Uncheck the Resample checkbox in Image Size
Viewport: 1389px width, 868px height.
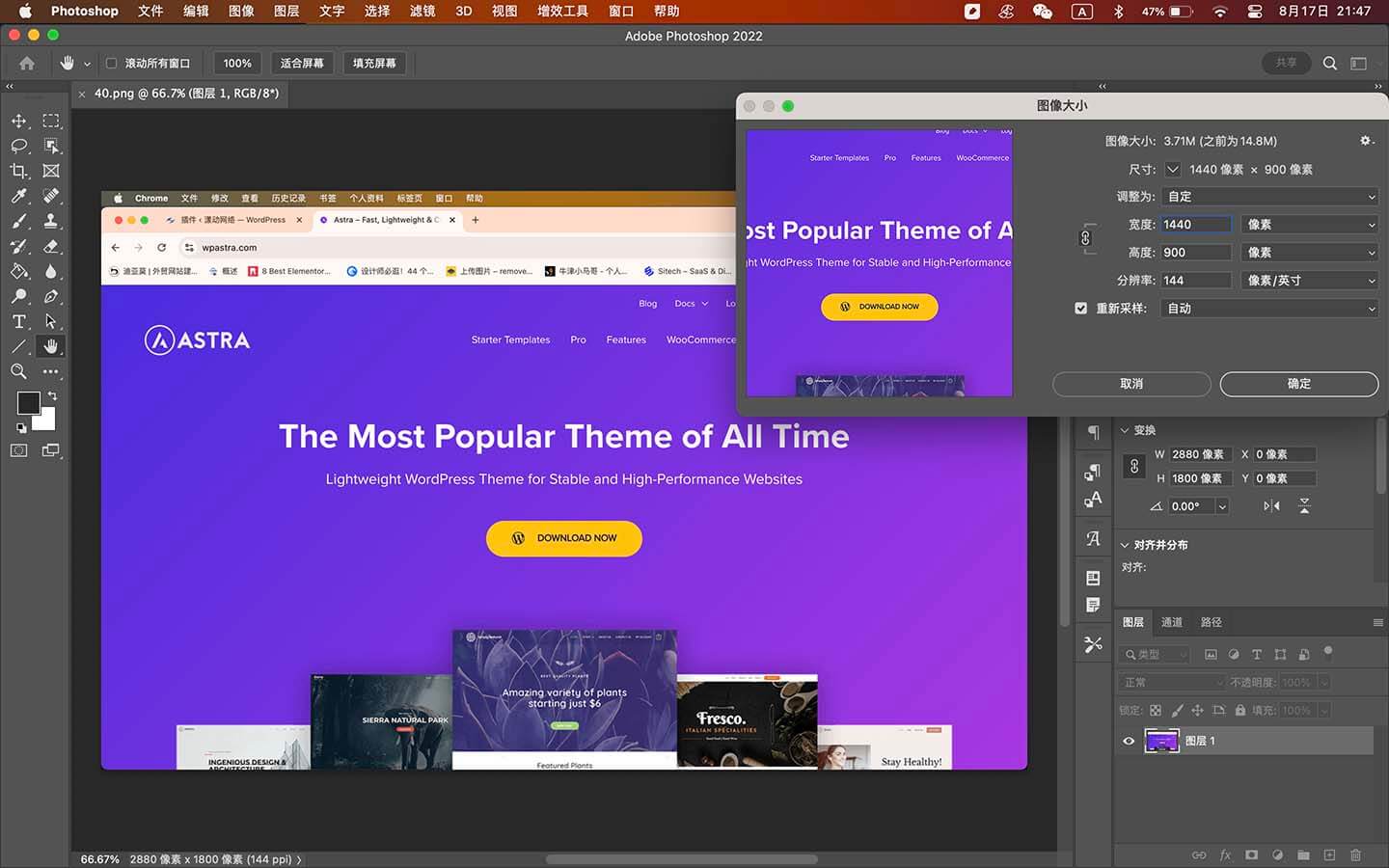(1080, 309)
